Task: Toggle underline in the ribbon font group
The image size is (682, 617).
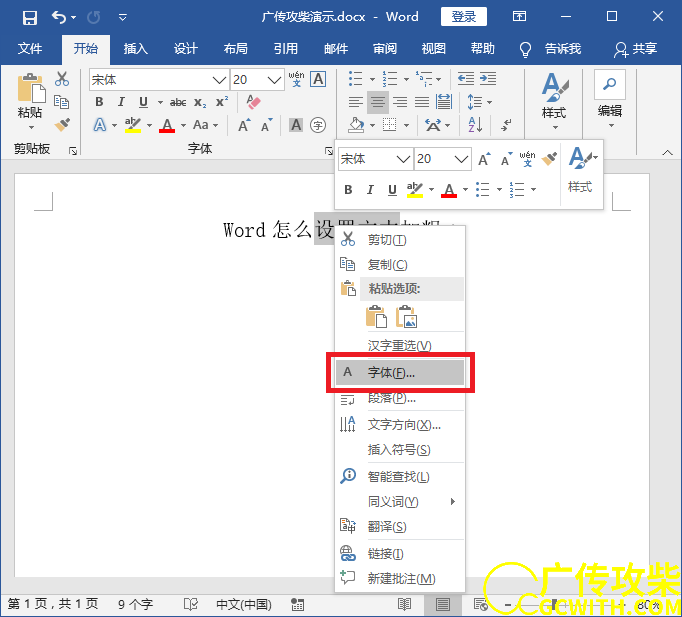Action: [x=143, y=102]
